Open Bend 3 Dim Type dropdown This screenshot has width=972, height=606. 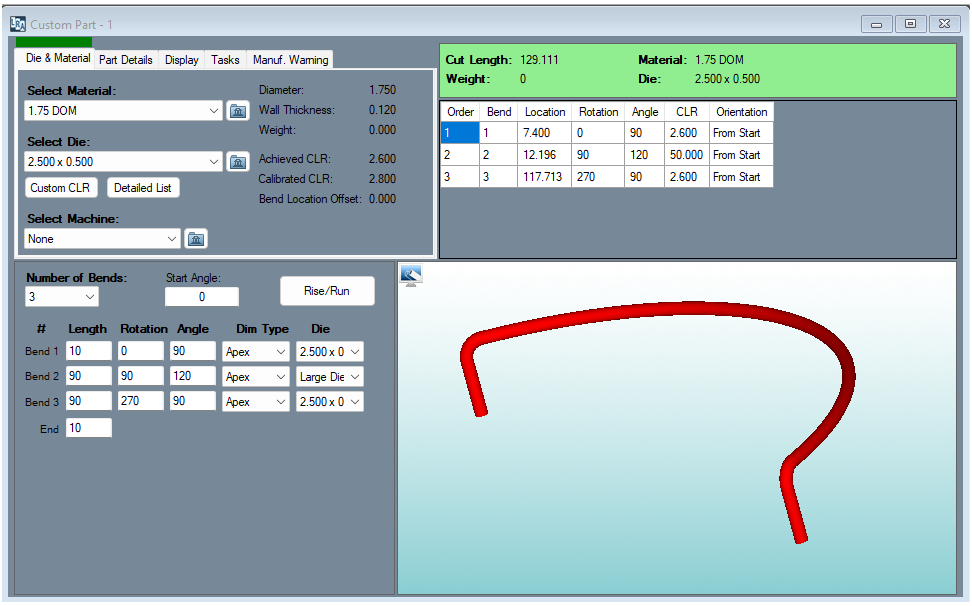(281, 402)
